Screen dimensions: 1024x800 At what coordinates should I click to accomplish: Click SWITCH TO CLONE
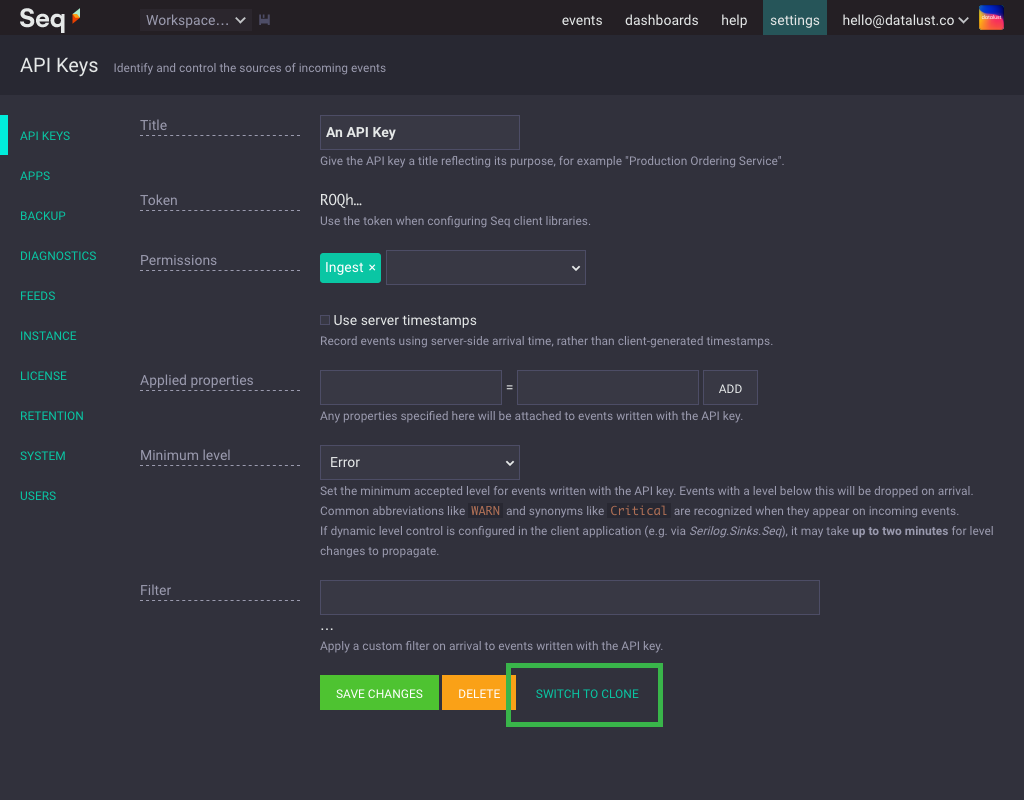click(x=585, y=693)
